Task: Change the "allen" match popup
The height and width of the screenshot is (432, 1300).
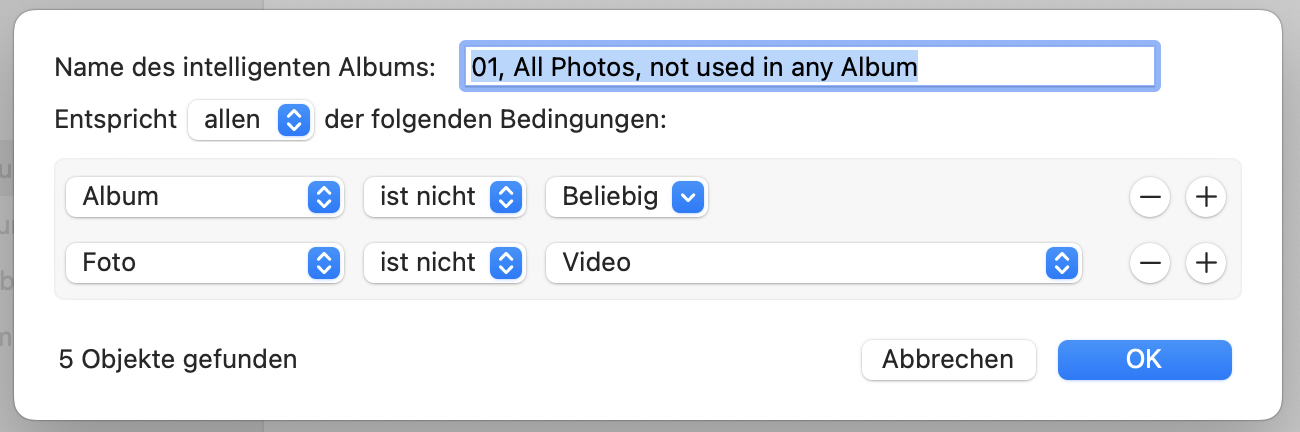Action: pyautogui.click(x=251, y=120)
